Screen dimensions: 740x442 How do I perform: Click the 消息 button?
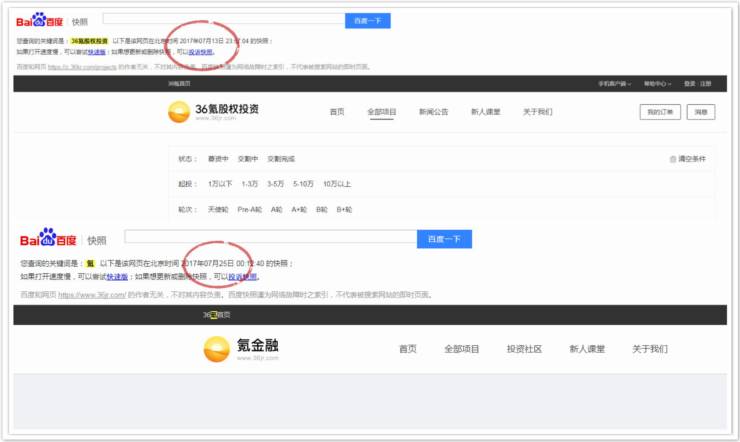pyautogui.click(x=701, y=112)
